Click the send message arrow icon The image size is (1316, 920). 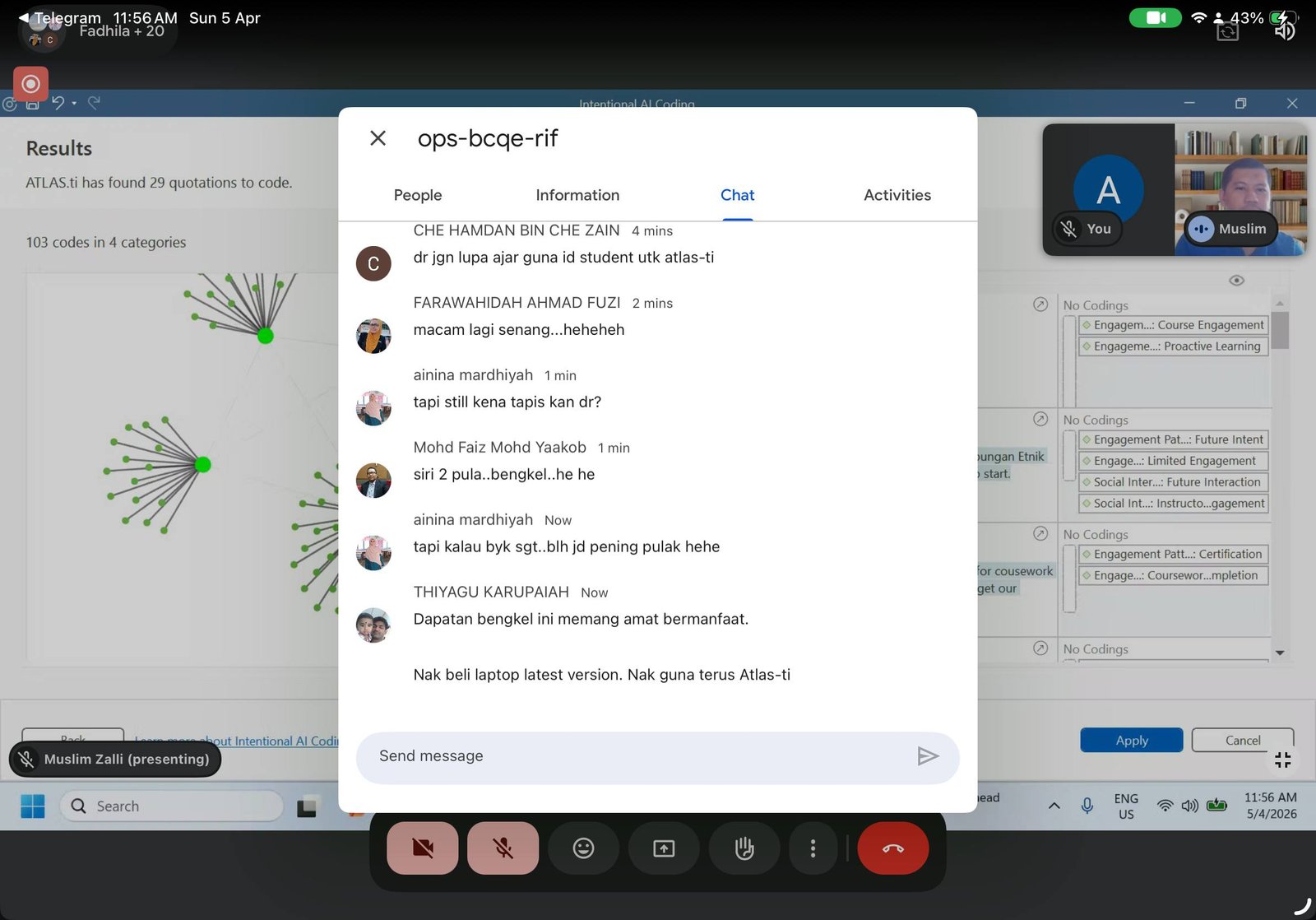click(928, 757)
